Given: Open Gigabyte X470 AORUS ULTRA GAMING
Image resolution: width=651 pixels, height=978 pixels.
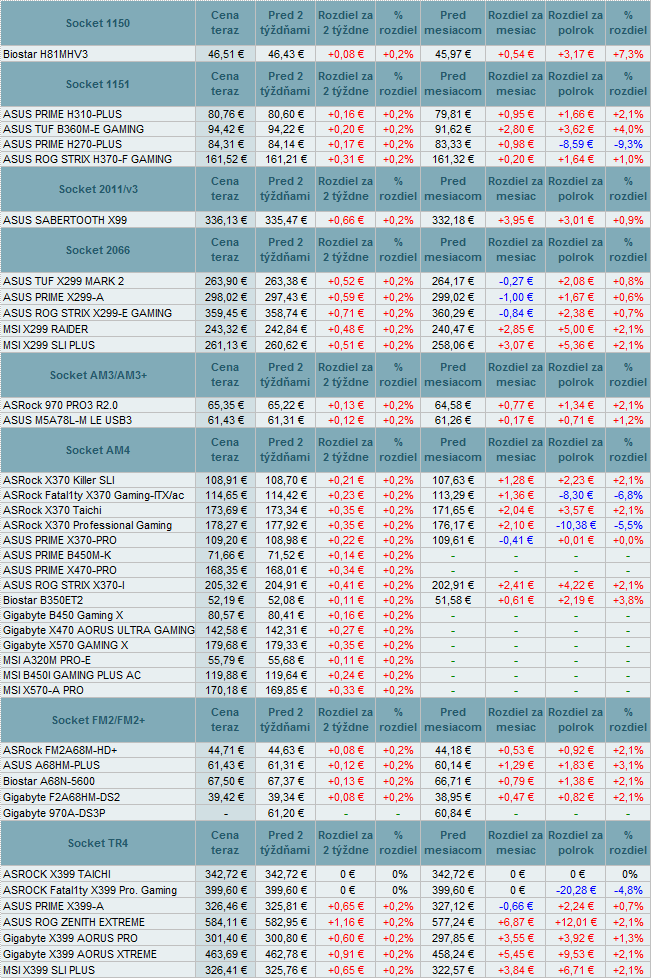Looking at the screenshot, I should tap(99, 630).
